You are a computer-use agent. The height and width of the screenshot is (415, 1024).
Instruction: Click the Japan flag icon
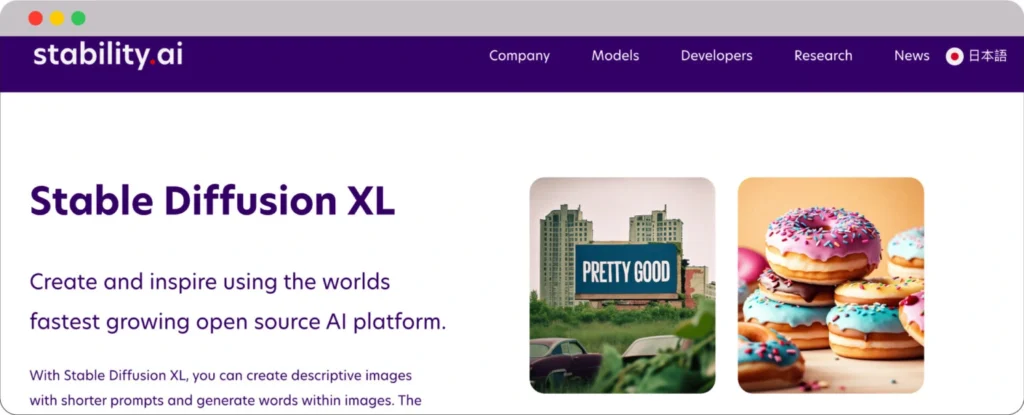954,56
